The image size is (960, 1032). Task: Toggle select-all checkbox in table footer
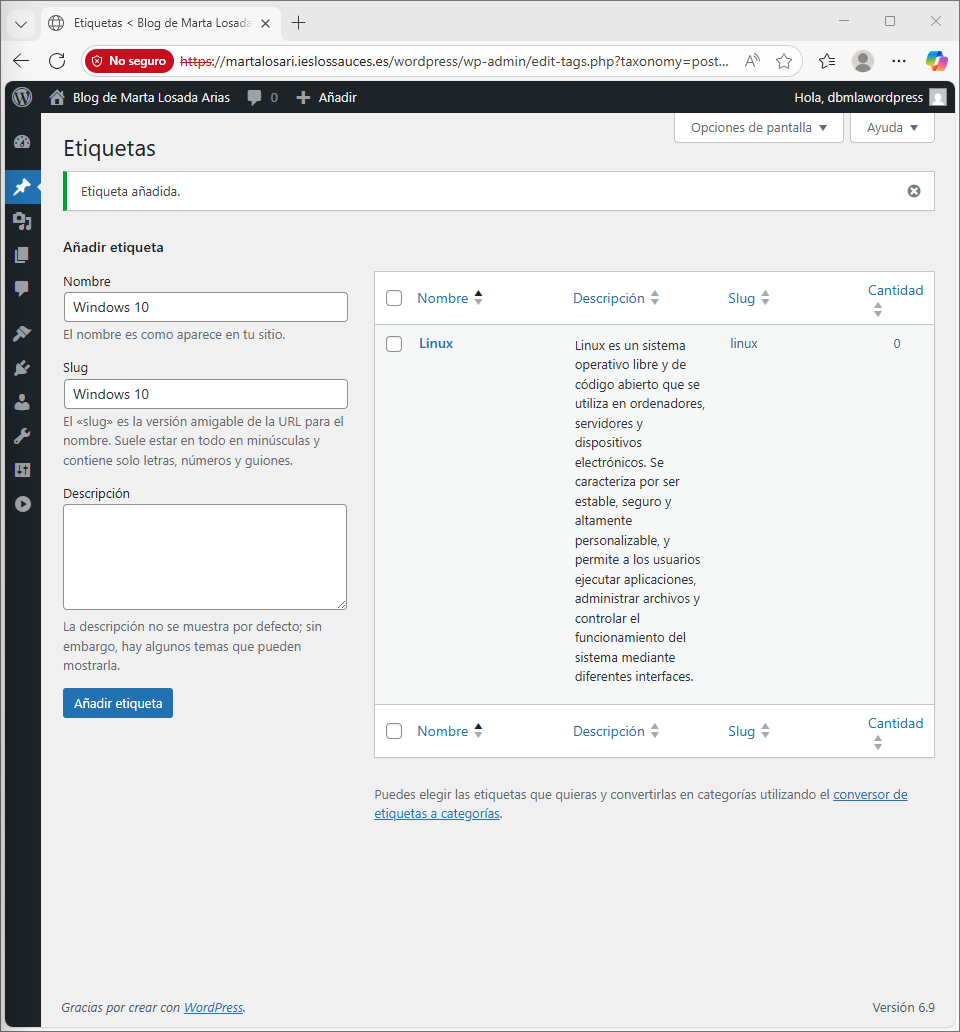[394, 731]
